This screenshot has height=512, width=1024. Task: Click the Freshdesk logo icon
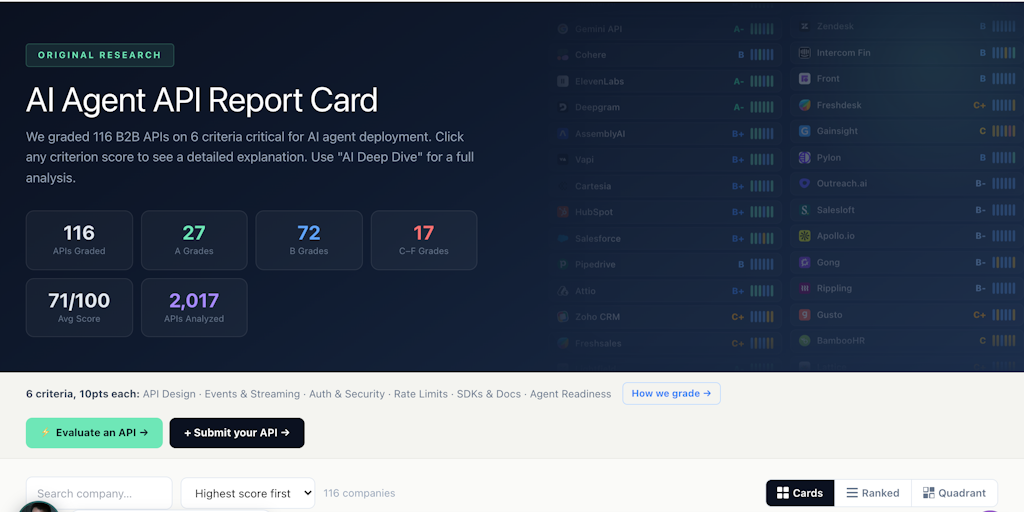[x=805, y=104]
